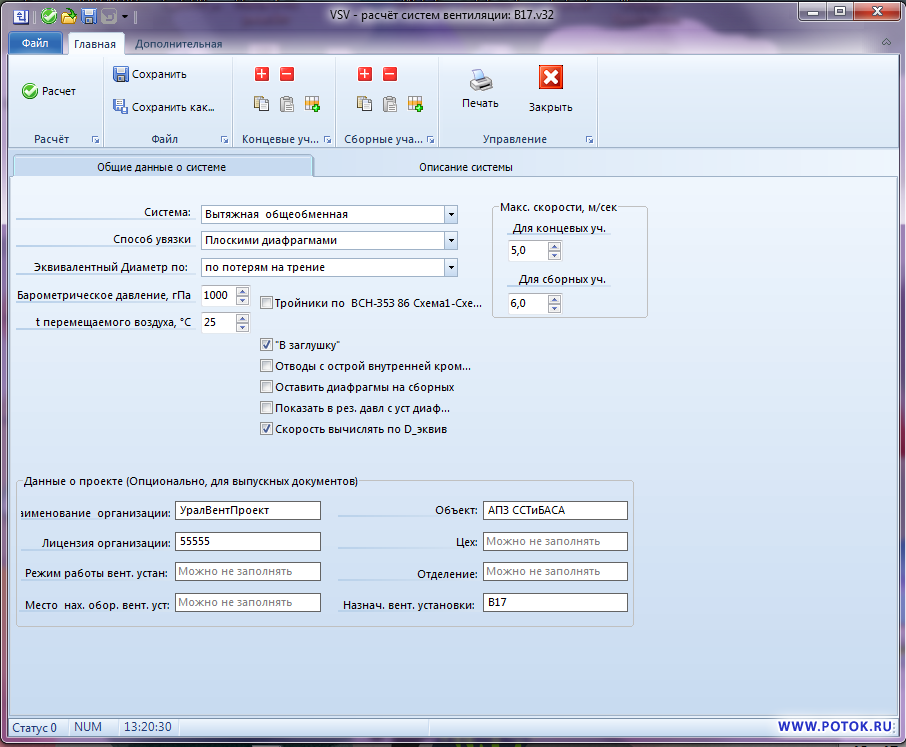
Task: Click the copy icon in Сборные group
Action: click(x=365, y=104)
